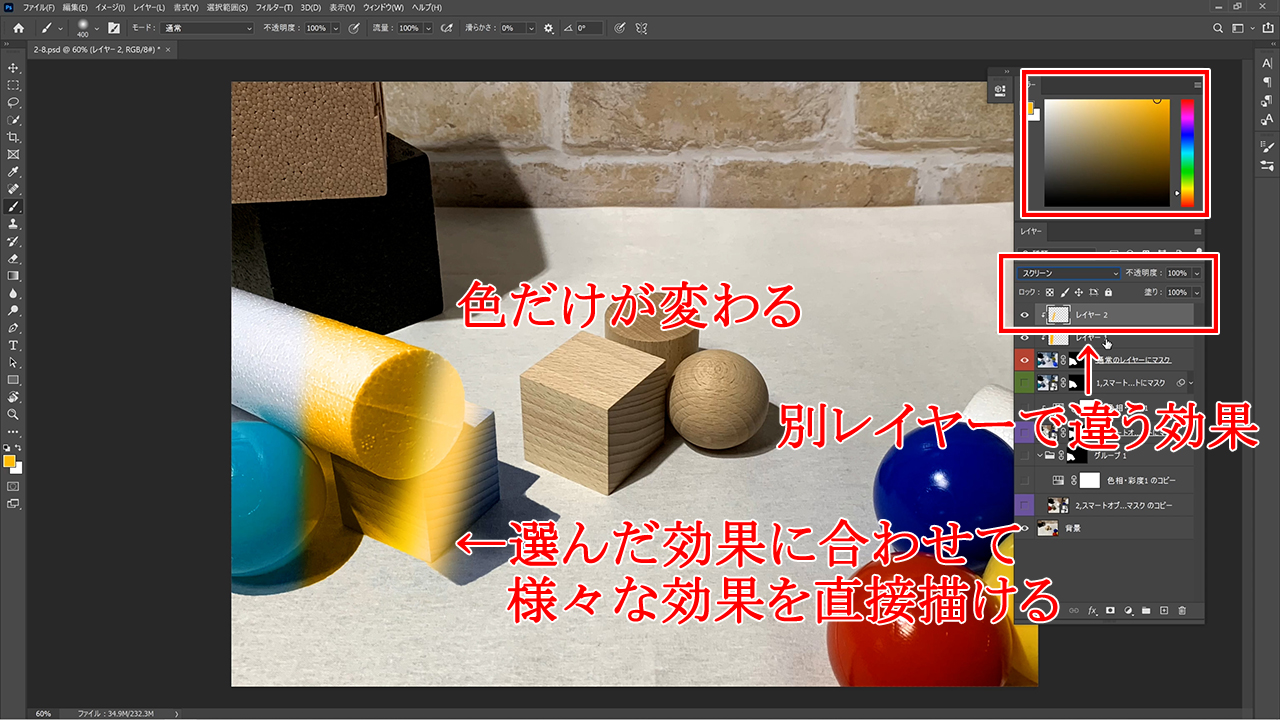
Task: Enable lock transparent pixels for レイヤー 2
Action: click(x=1049, y=292)
